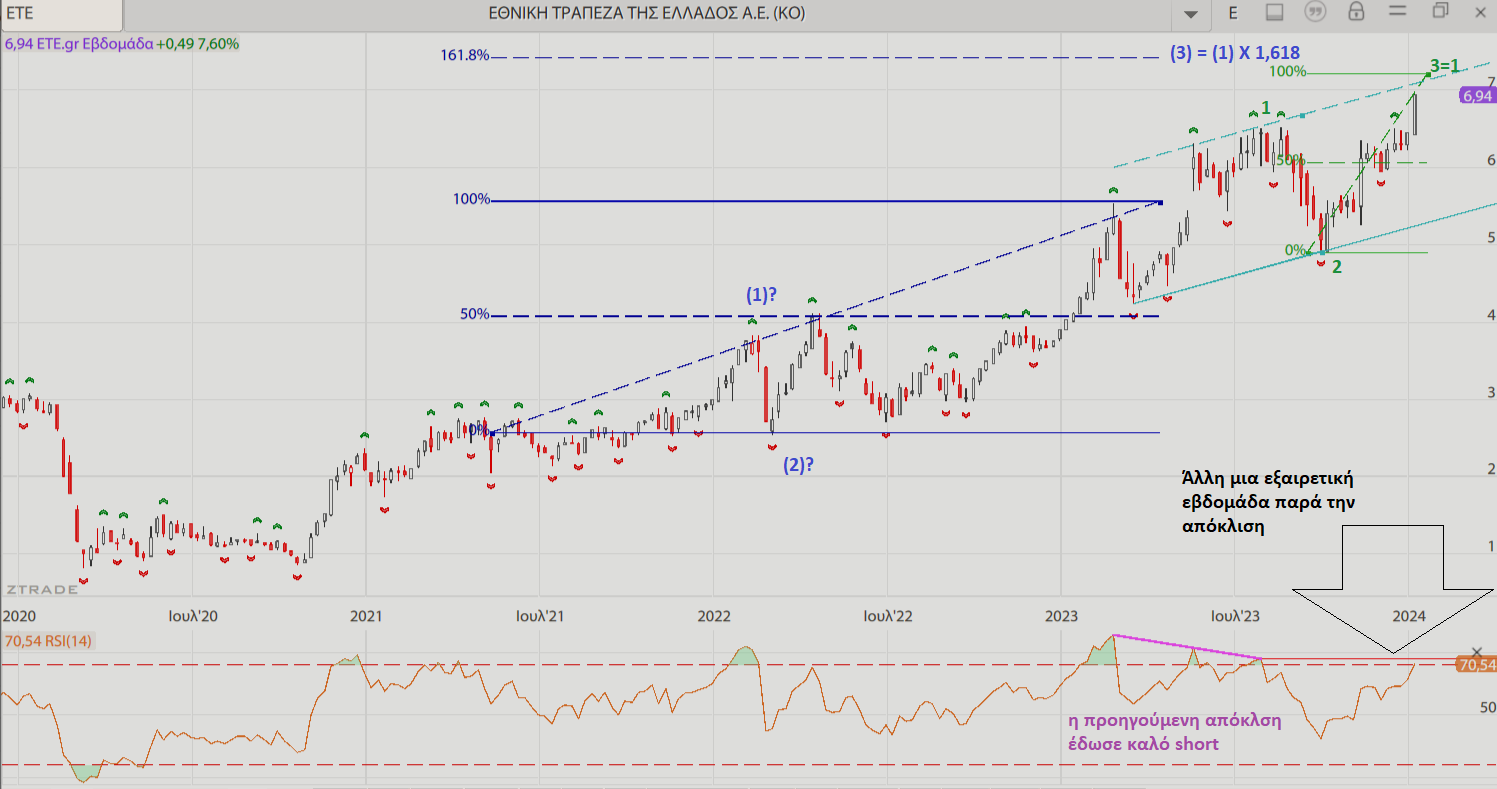Open the symbol dropdown arrow in title bar
The height and width of the screenshot is (789, 1497).
1190,14
